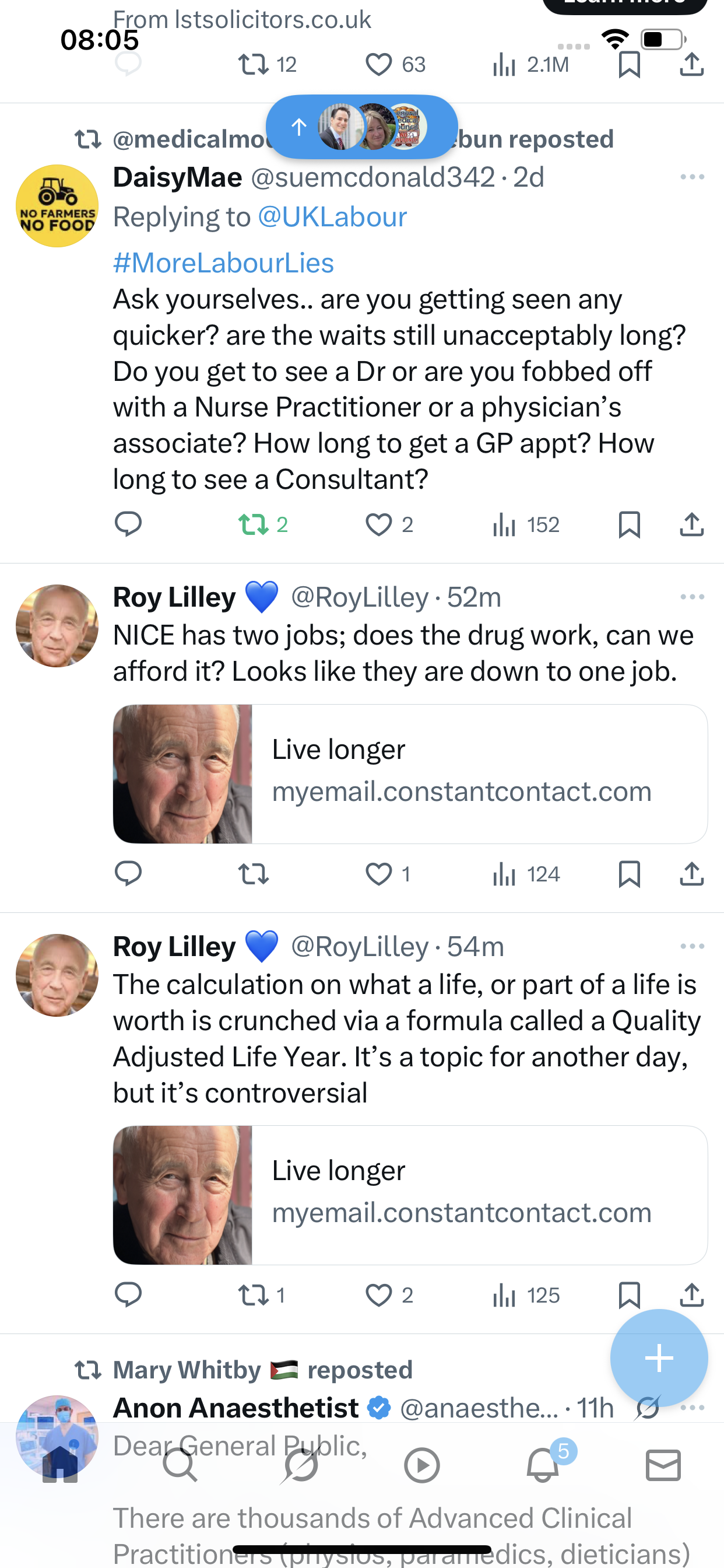Like DaisyMae's tweet
The width and height of the screenshot is (724, 1568).
point(378,524)
